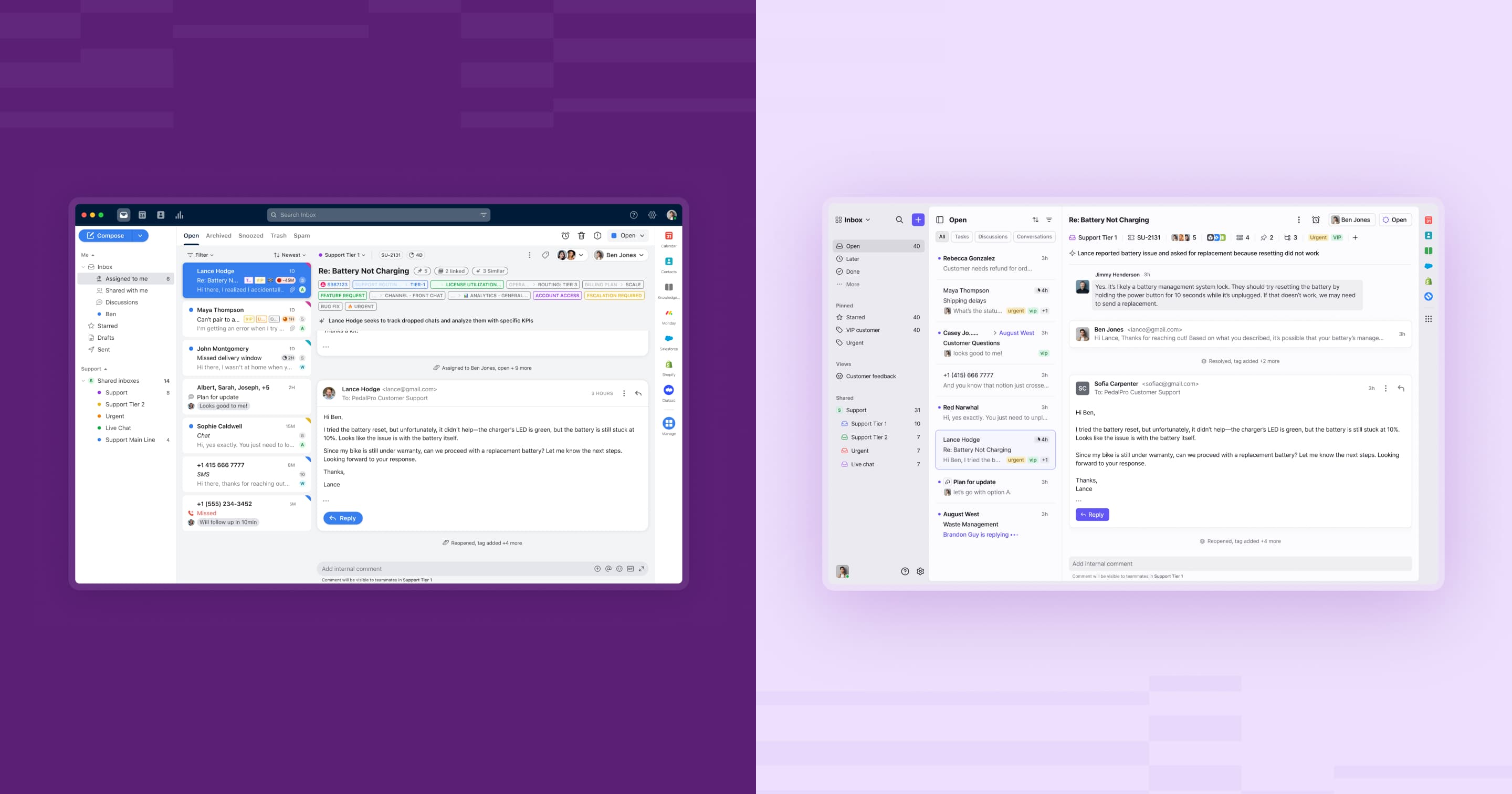This screenshot has width=1512, height=794.
Task: Click the filter lines icon in the right window's list header
Action: pyautogui.click(x=1049, y=220)
